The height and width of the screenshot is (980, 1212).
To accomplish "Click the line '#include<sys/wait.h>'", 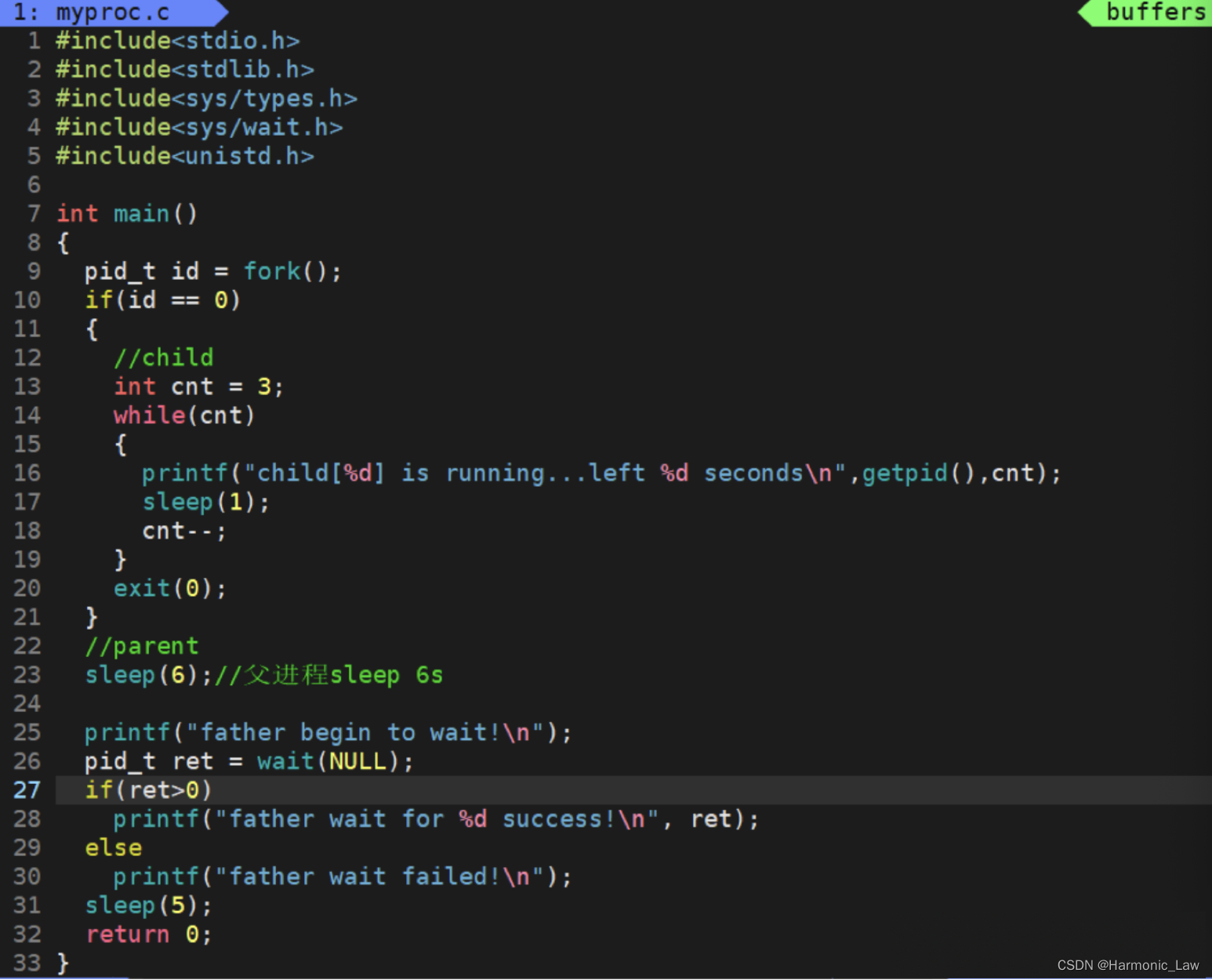I will 199,128.
